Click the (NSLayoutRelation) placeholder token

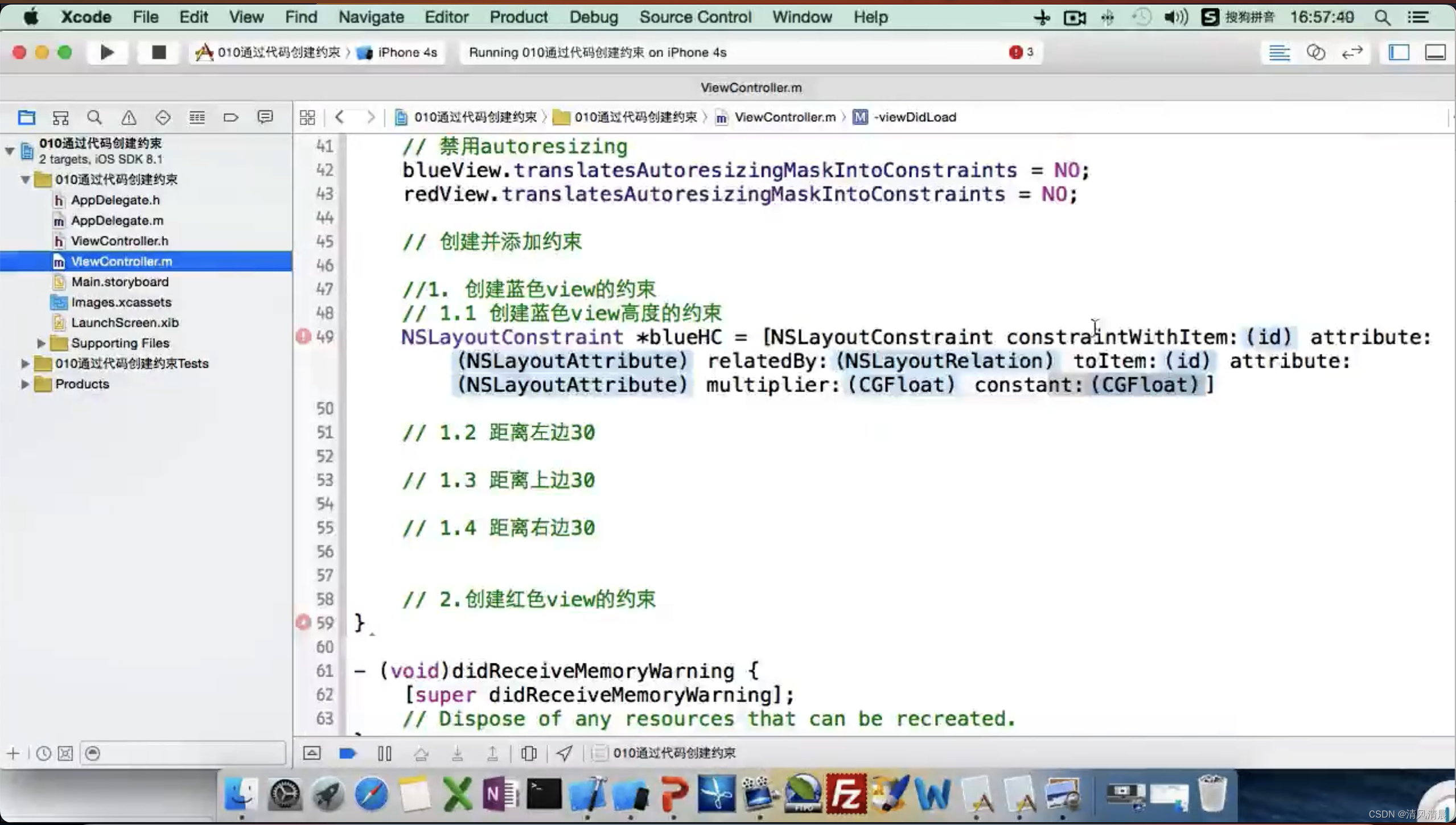tap(944, 361)
